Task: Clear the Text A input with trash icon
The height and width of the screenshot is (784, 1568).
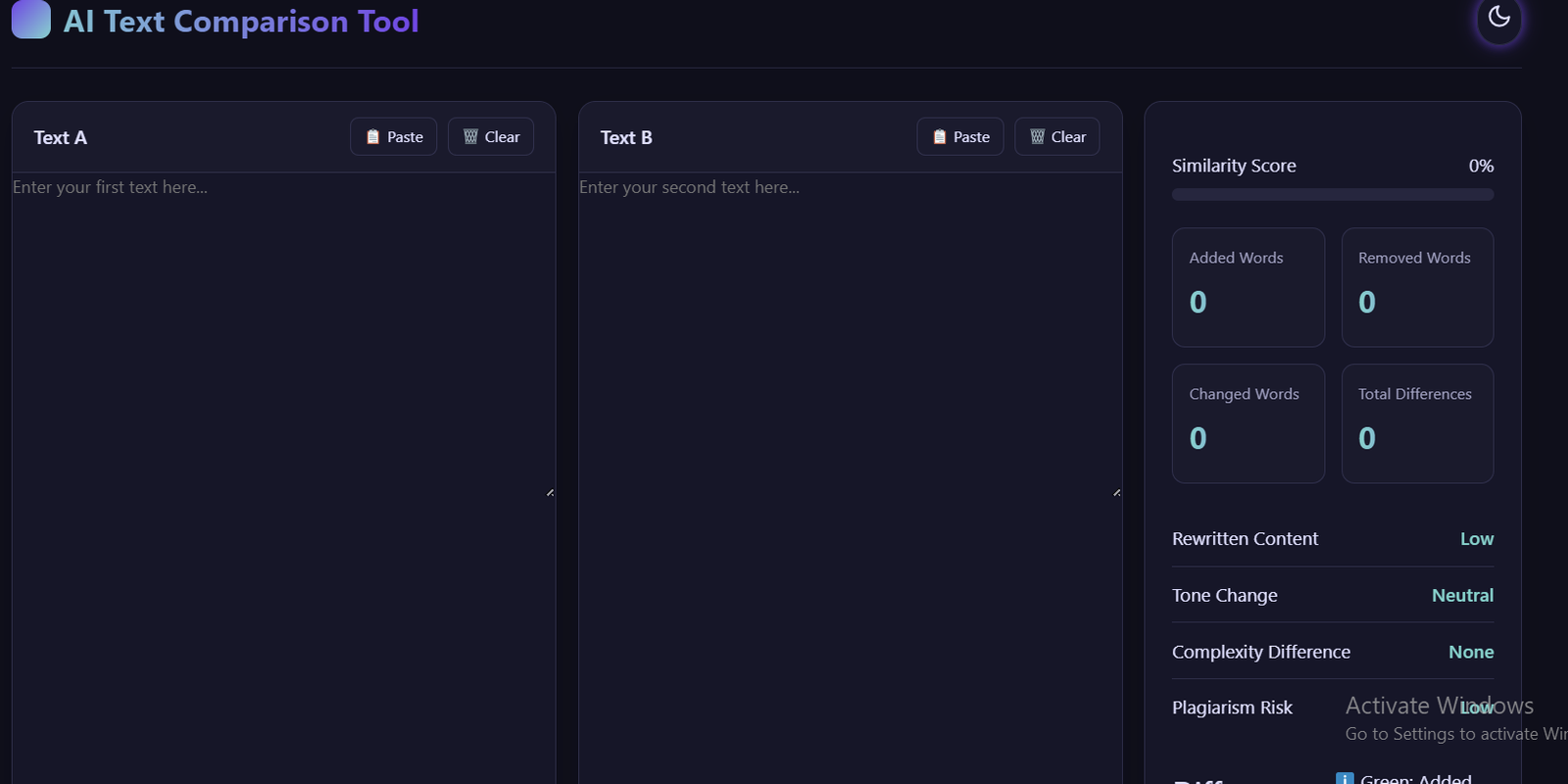Action: tap(491, 137)
